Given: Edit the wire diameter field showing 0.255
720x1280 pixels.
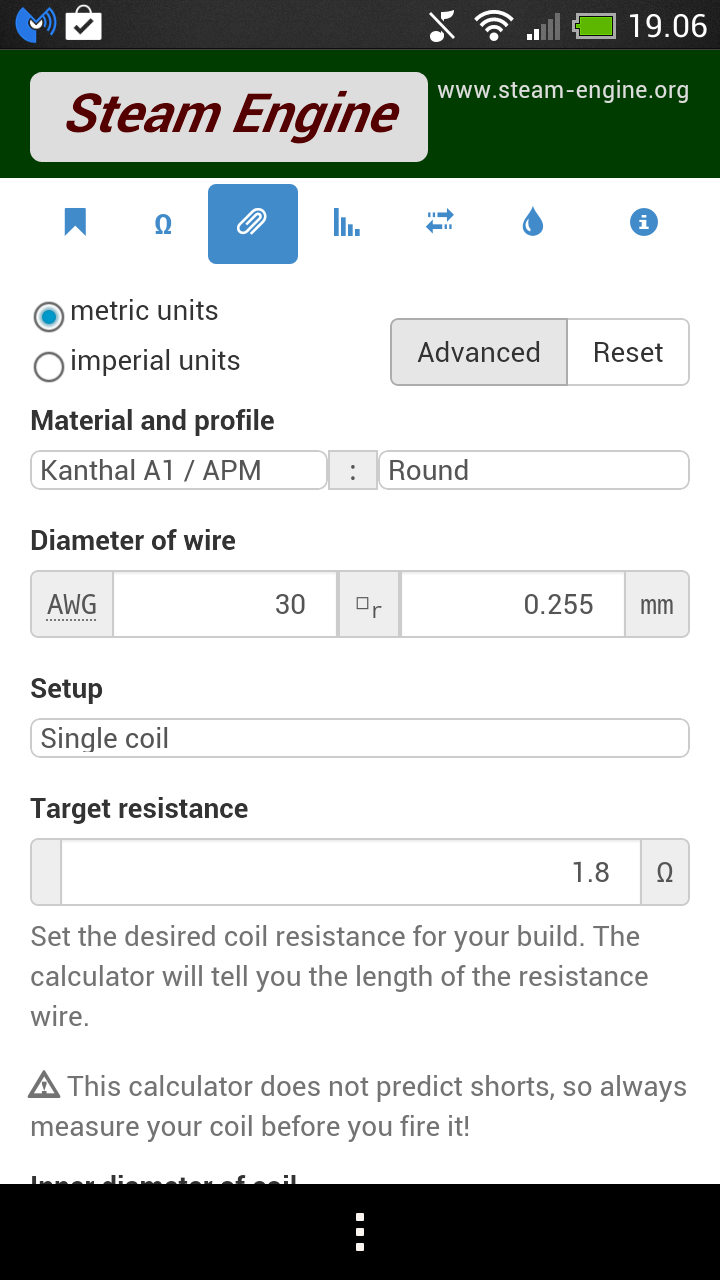Looking at the screenshot, I should [512, 604].
